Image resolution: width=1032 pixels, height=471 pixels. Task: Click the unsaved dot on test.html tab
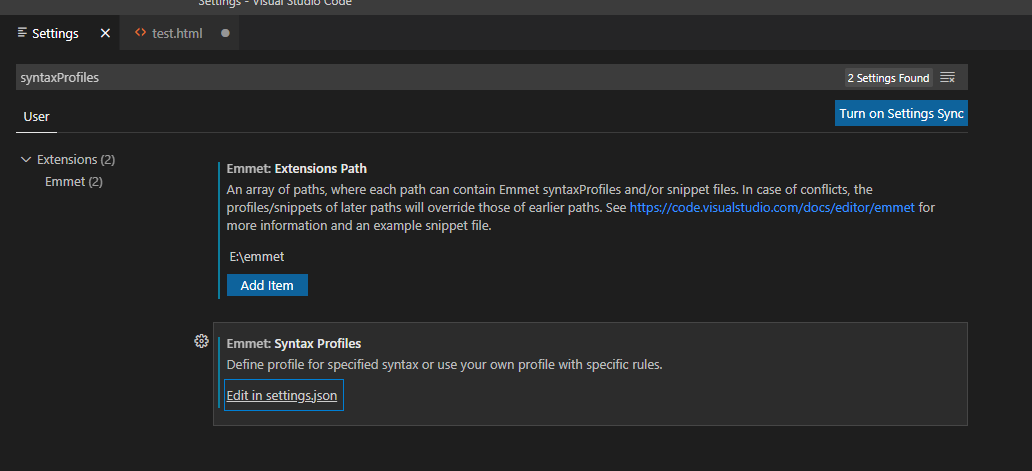click(225, 33)
